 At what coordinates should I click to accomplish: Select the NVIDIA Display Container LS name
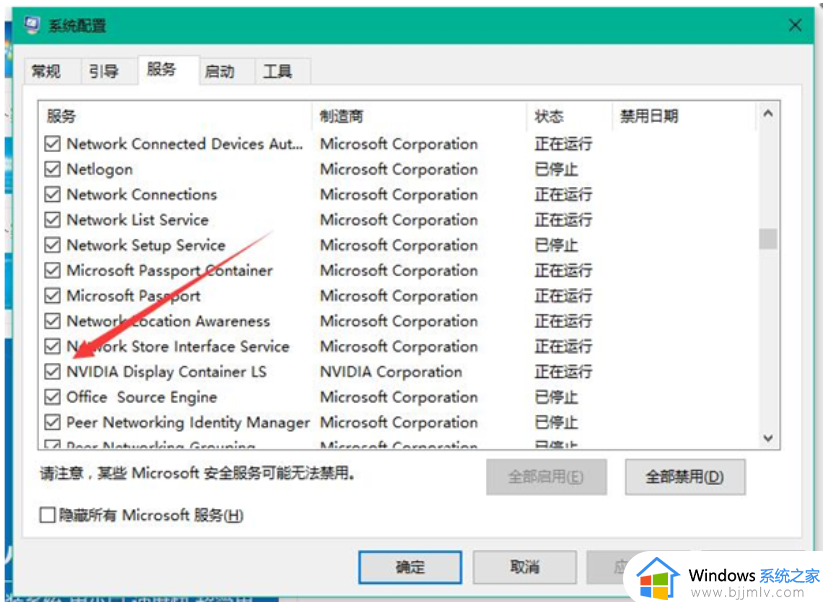click(166, 371)
